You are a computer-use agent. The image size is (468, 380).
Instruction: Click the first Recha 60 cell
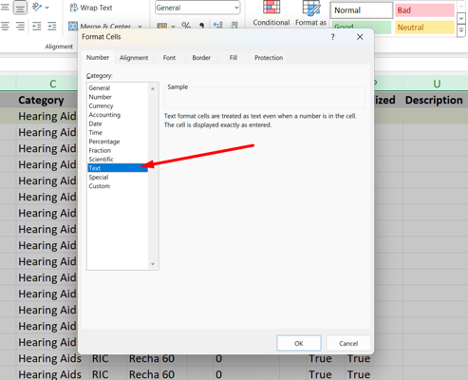tap(152, 358)
